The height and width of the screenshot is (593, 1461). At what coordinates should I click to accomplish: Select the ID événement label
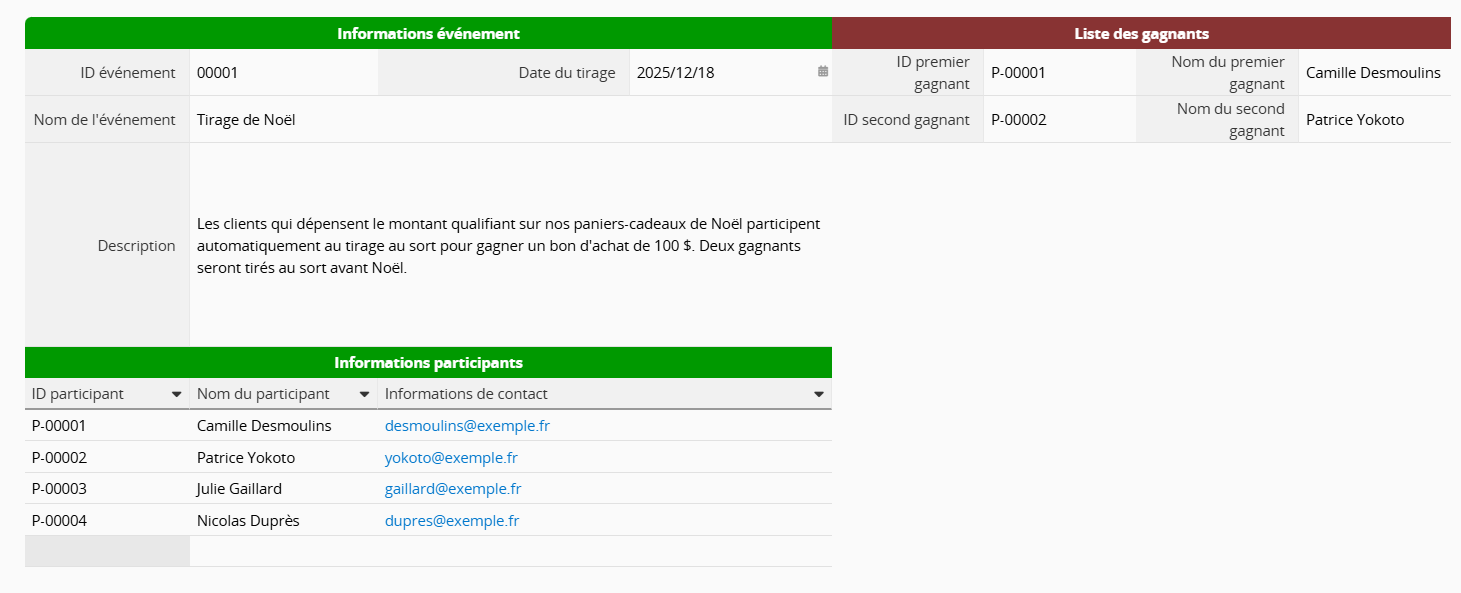107,72
